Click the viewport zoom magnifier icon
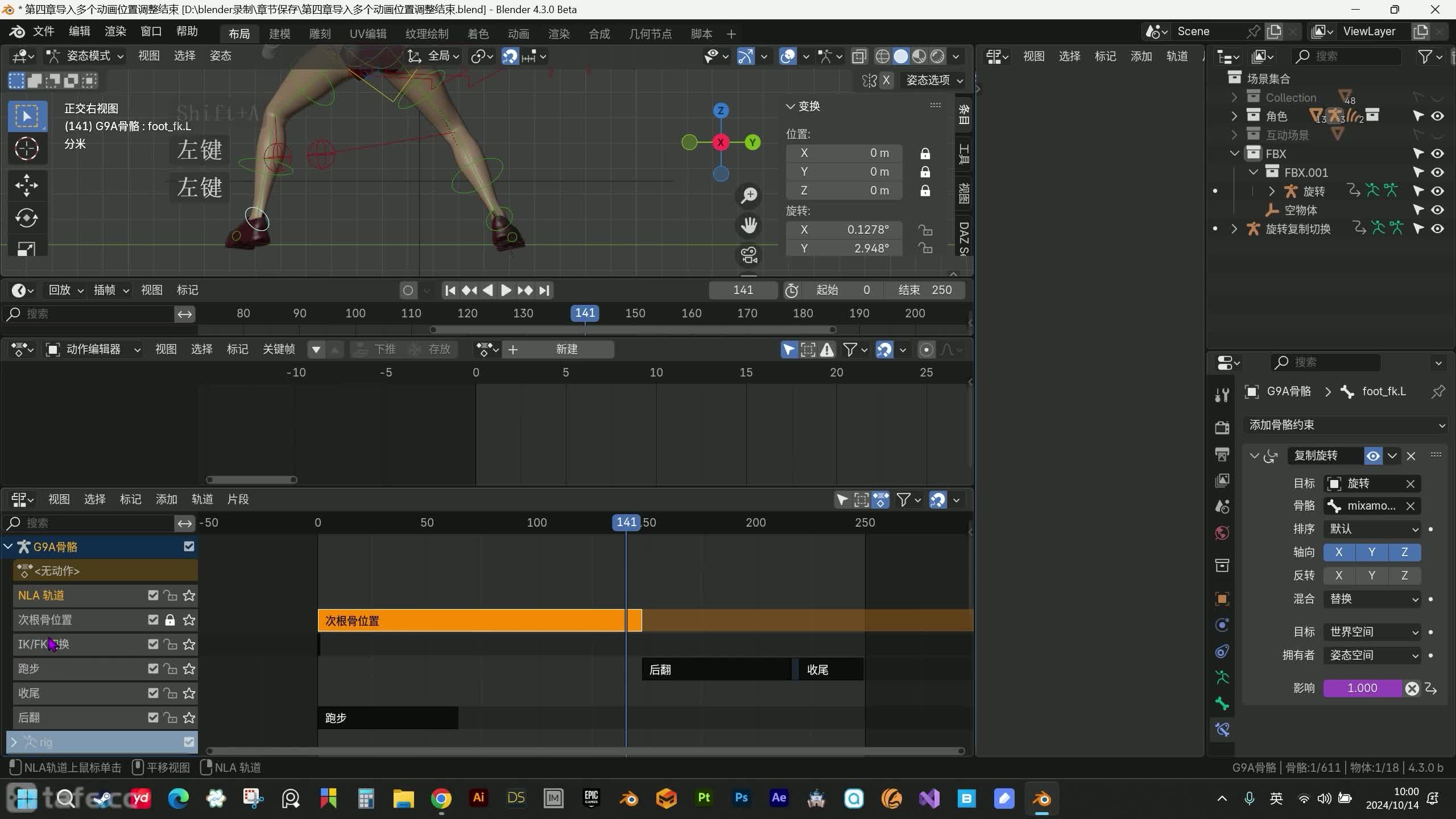Viewport: 1456px width, 819px height. 749,196
